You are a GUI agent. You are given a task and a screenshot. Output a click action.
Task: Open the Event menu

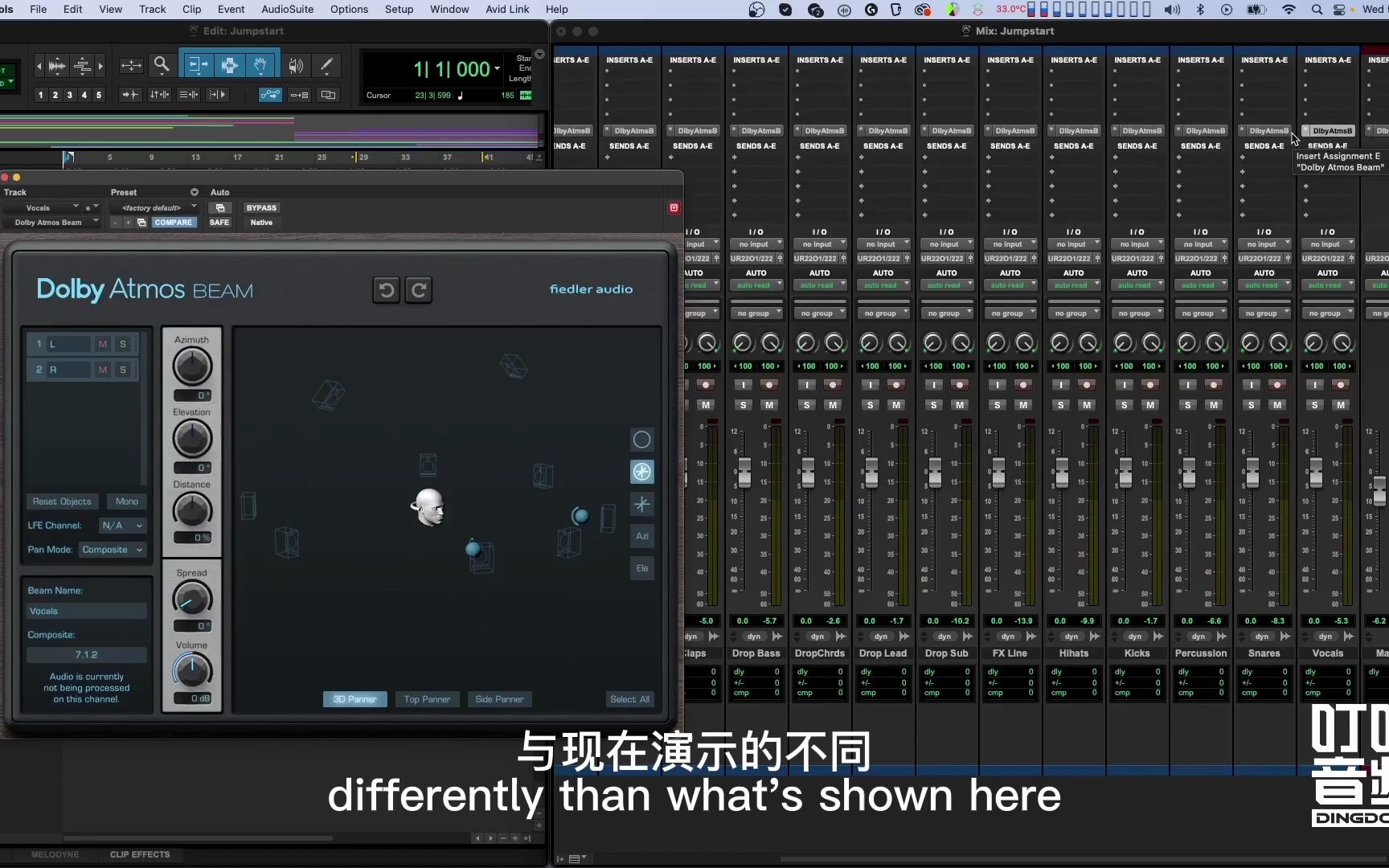coord(231,10)
